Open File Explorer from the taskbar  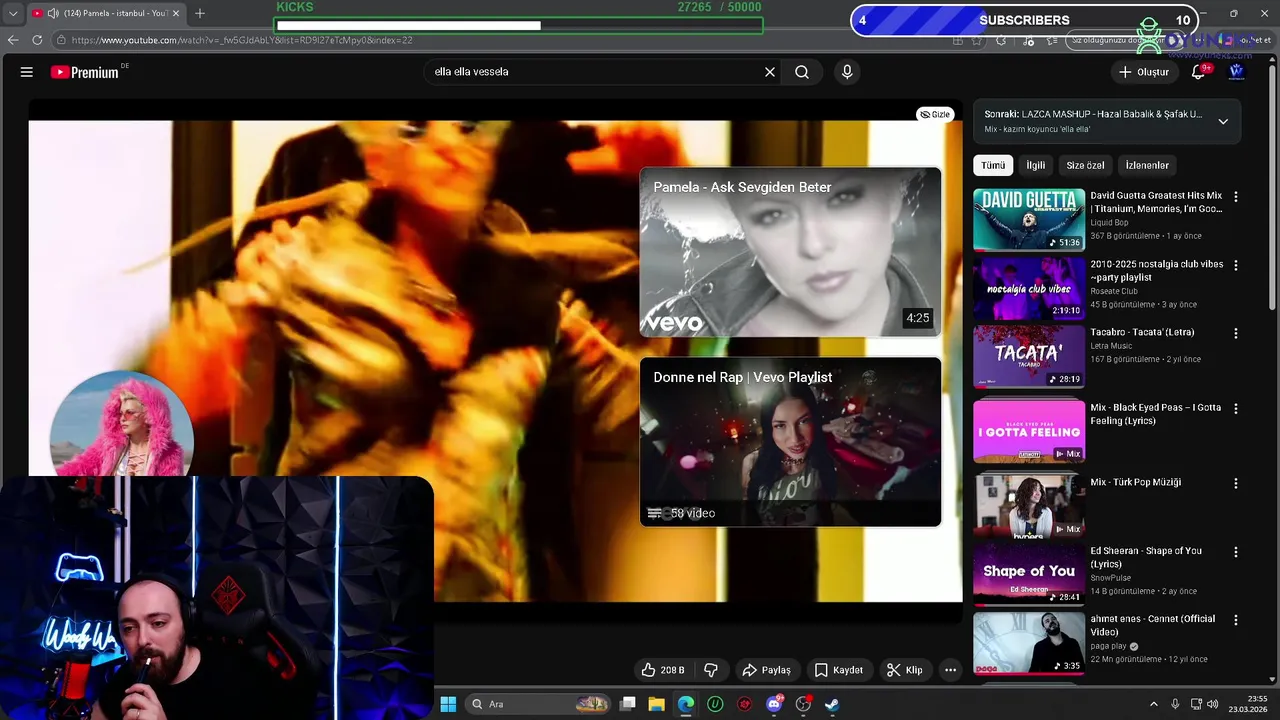657,704
